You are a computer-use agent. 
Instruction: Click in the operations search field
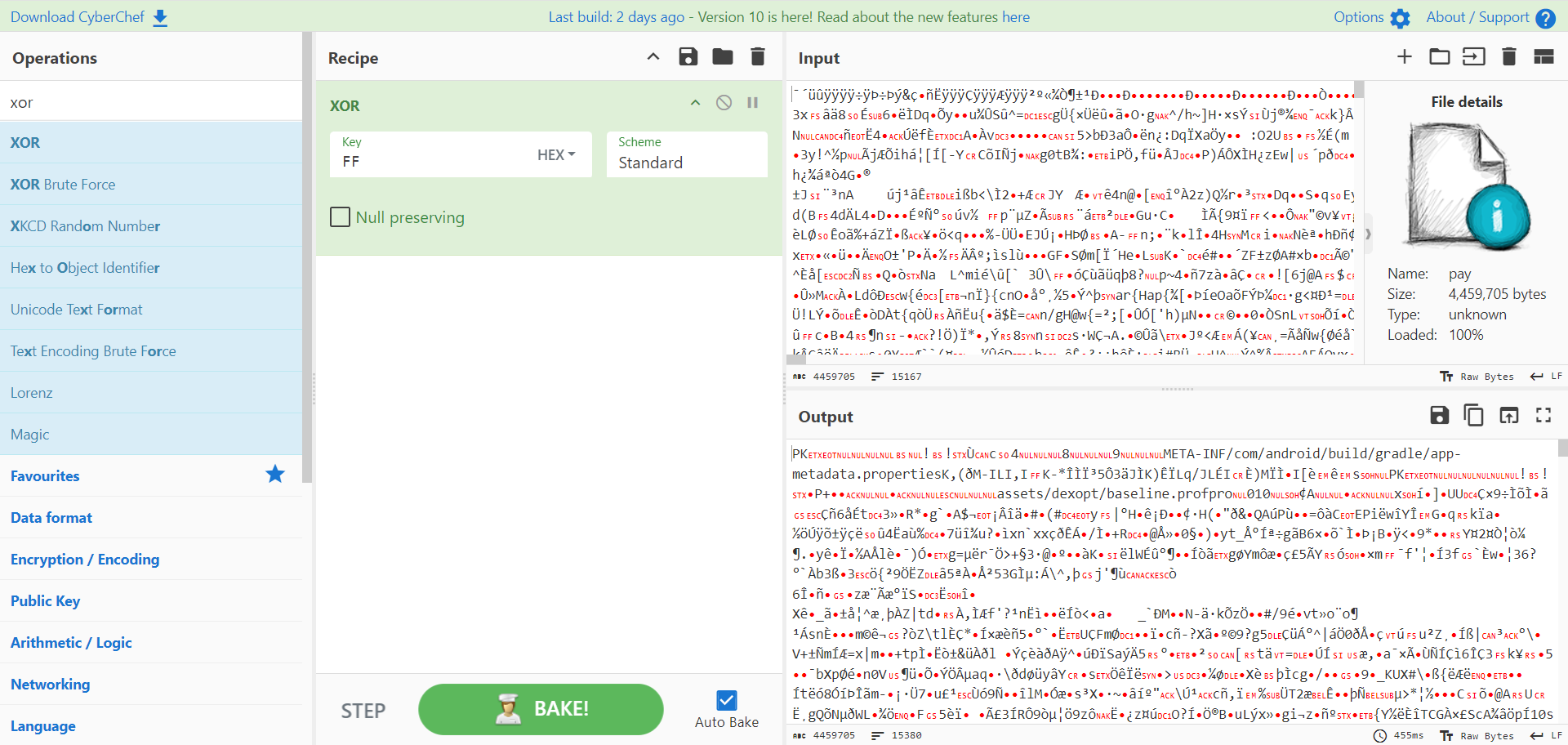tap(151, 103)
